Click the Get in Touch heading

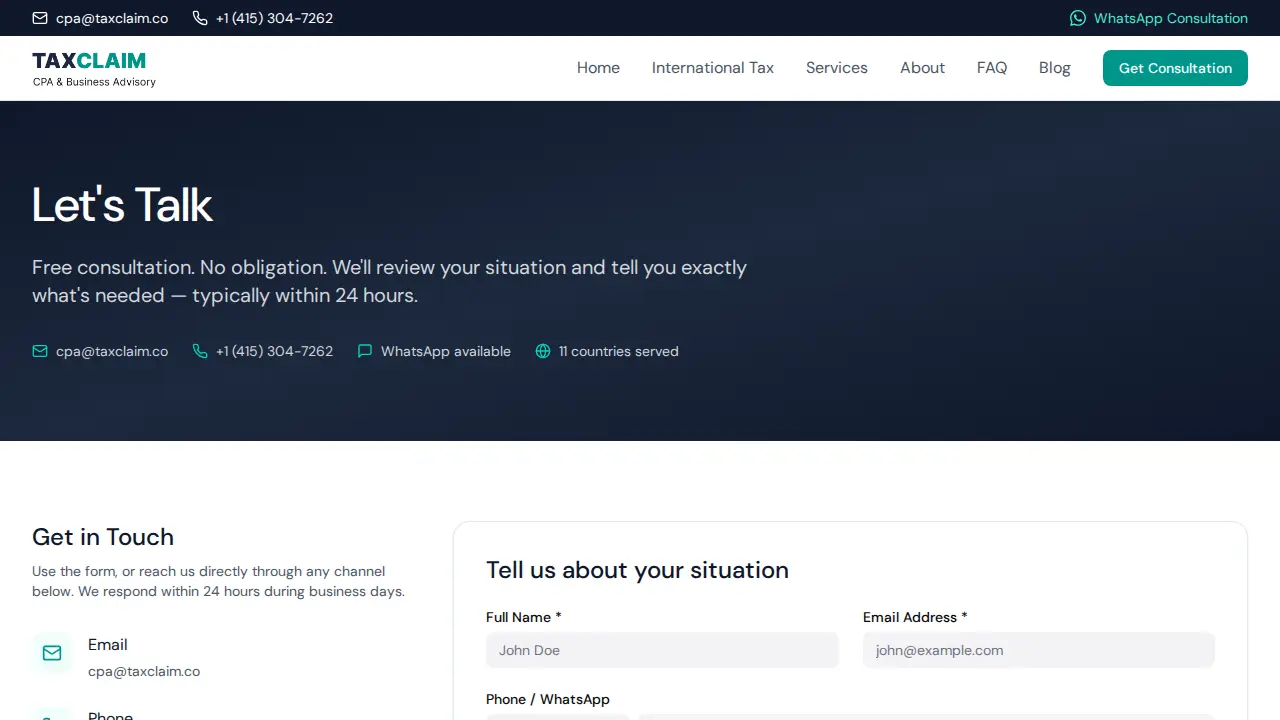click(103, 537)
